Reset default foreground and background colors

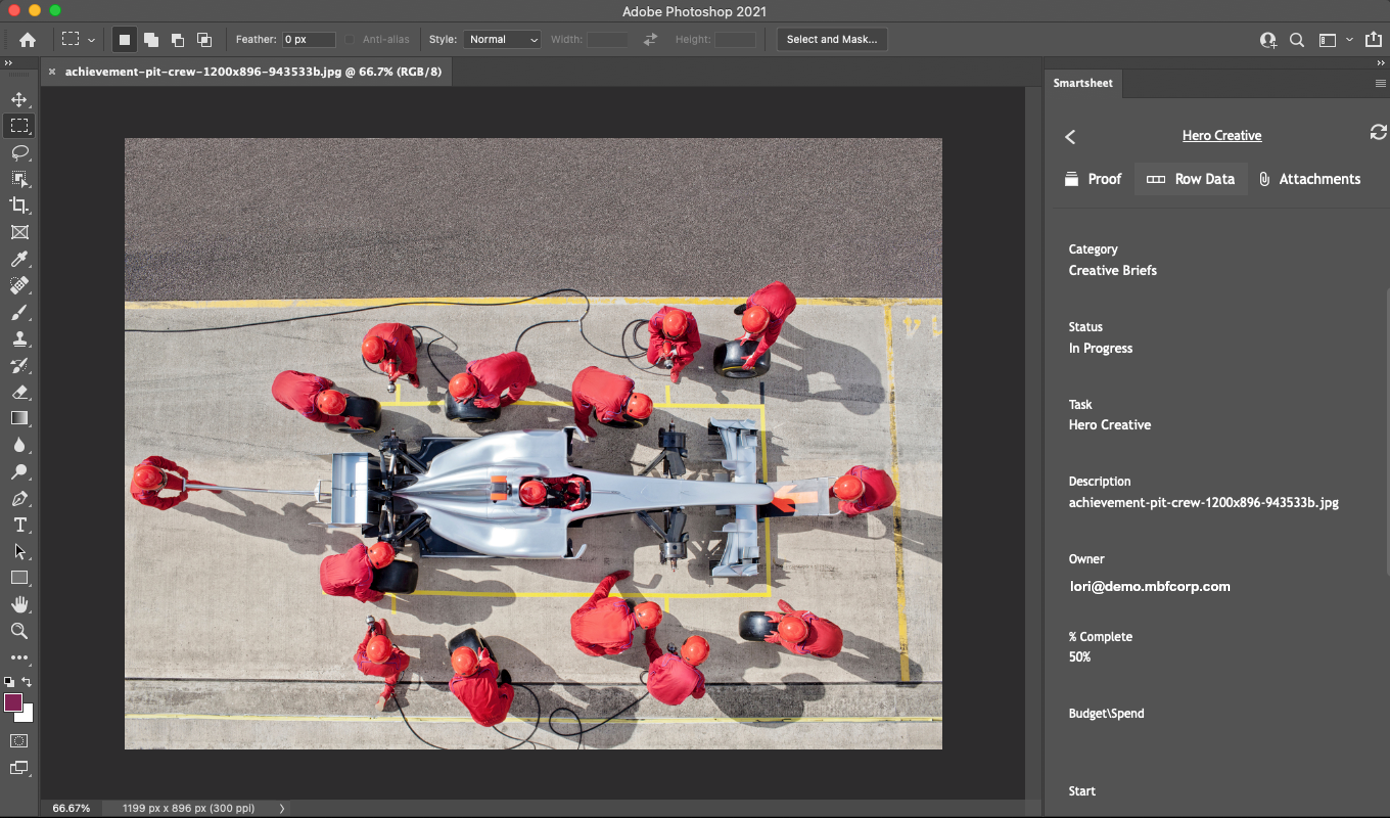[x=9, y=682]
